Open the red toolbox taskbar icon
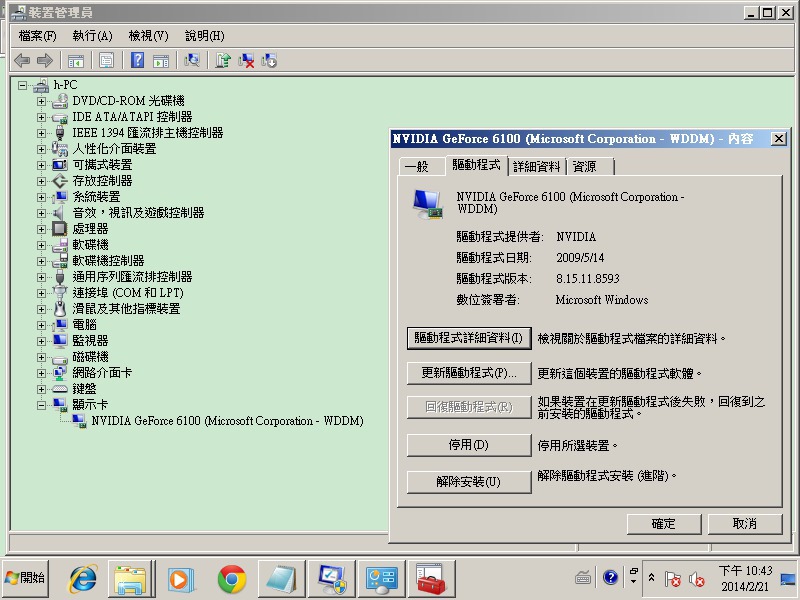 point(430,578)
